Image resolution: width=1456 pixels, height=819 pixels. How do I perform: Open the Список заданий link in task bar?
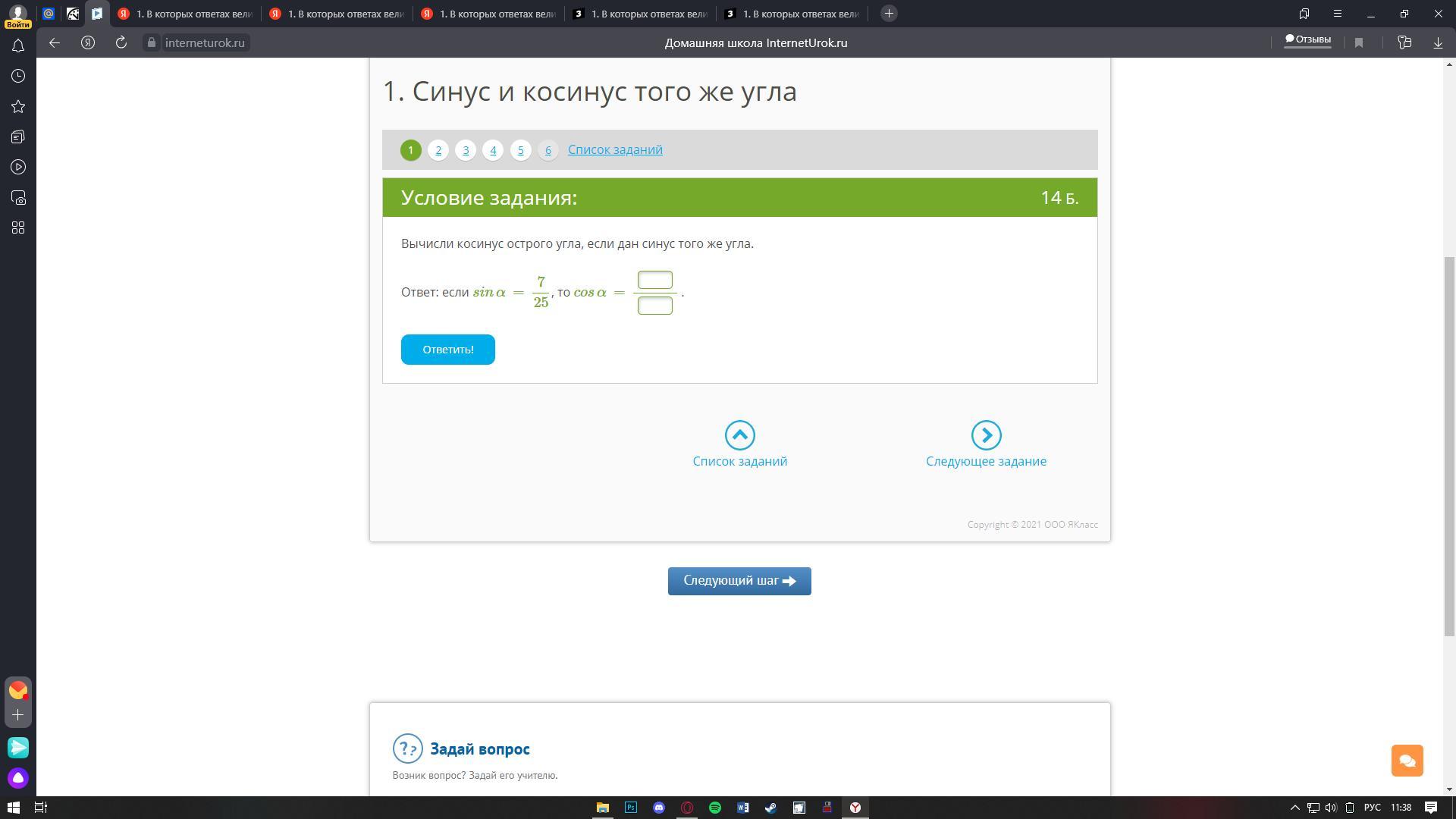(x=615, y=149)
